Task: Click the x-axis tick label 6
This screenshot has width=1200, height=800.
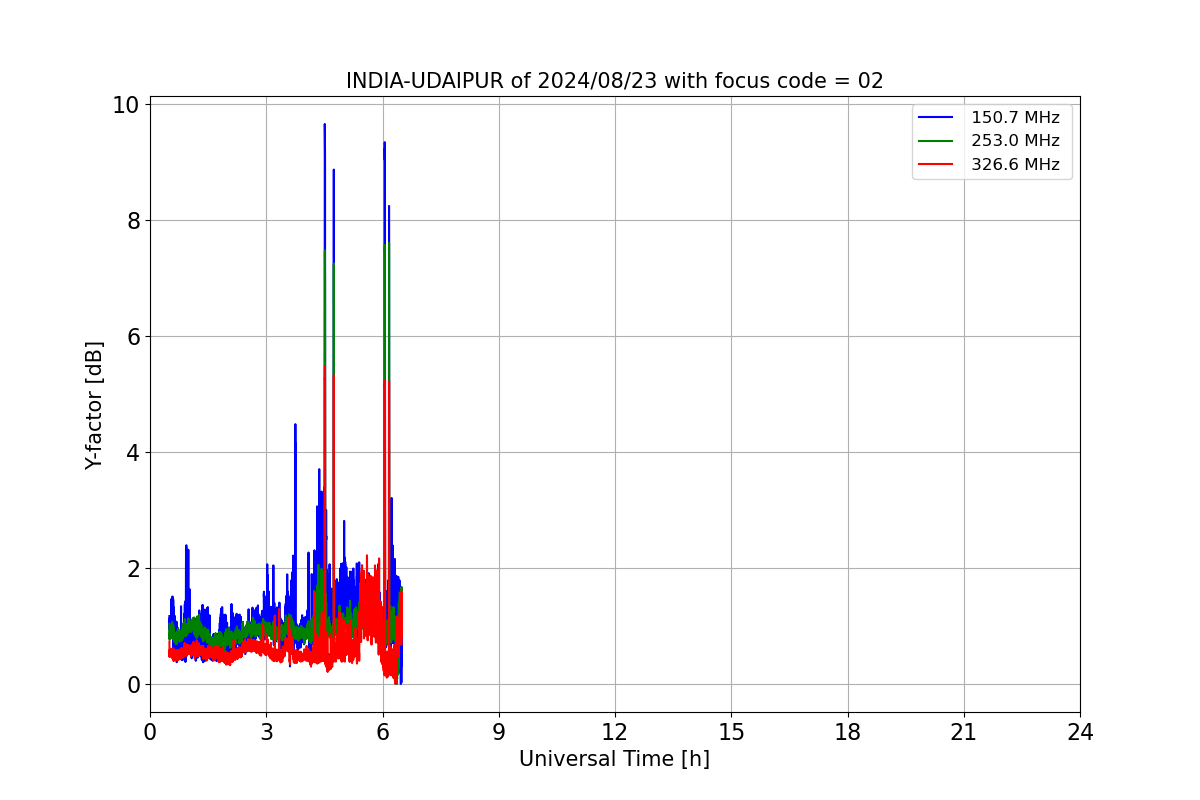Action: (x=383, y=732)
